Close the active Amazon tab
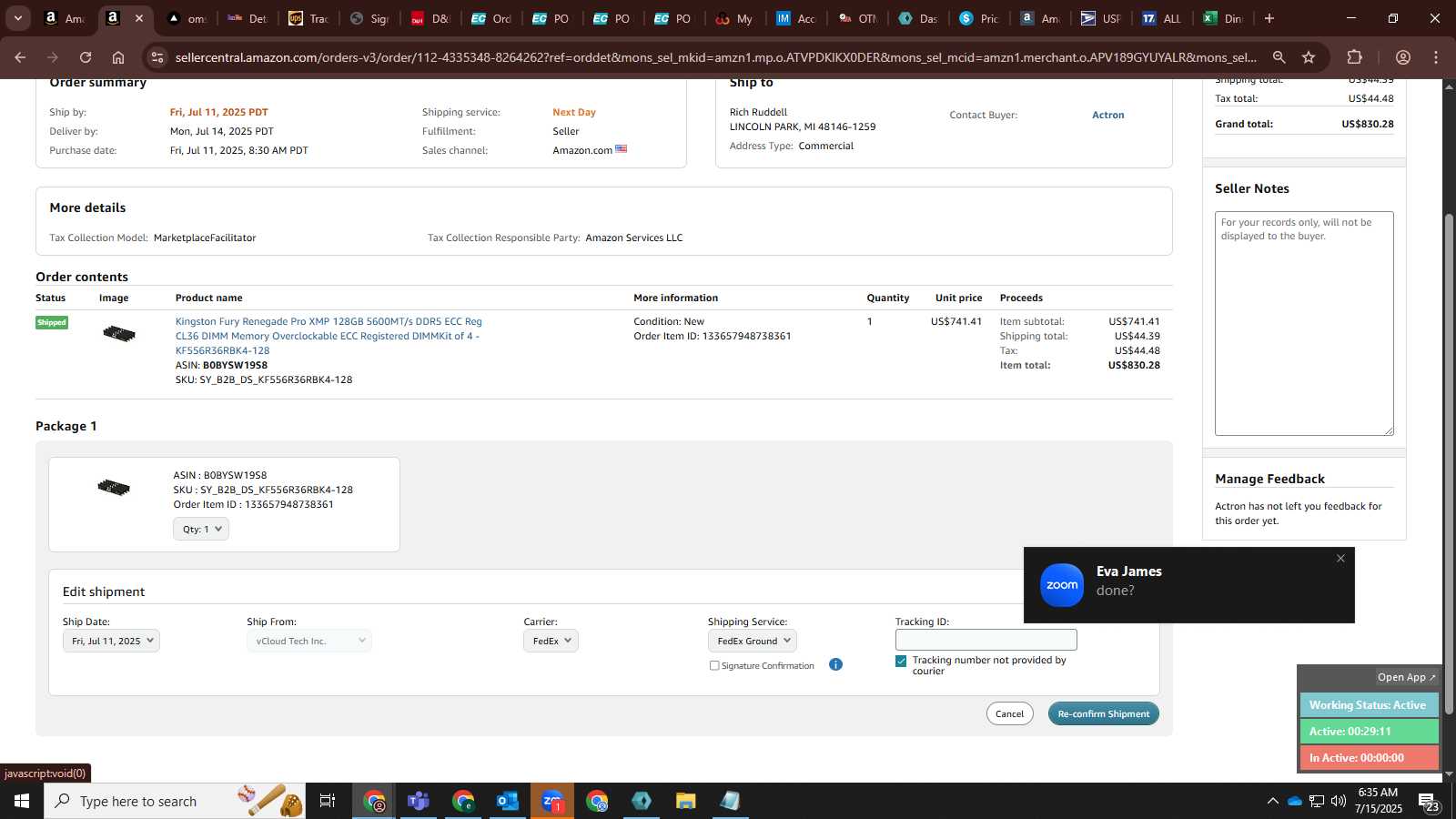 click(x=138, y=18)
